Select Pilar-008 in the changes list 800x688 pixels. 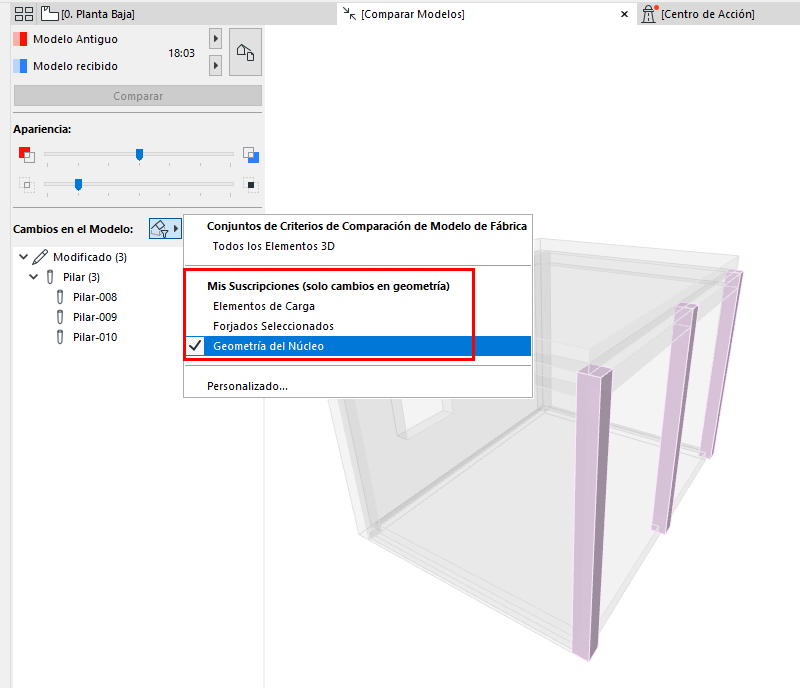pyautogui.click(x=95, y=297)
